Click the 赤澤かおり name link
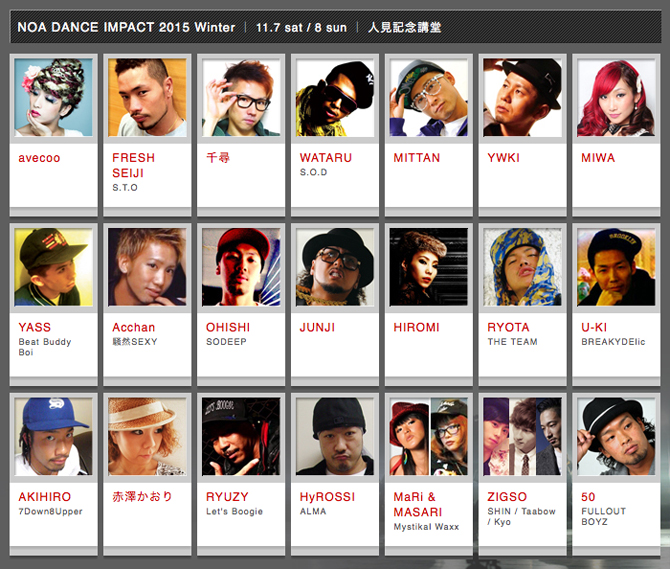 tap(142, 496)
